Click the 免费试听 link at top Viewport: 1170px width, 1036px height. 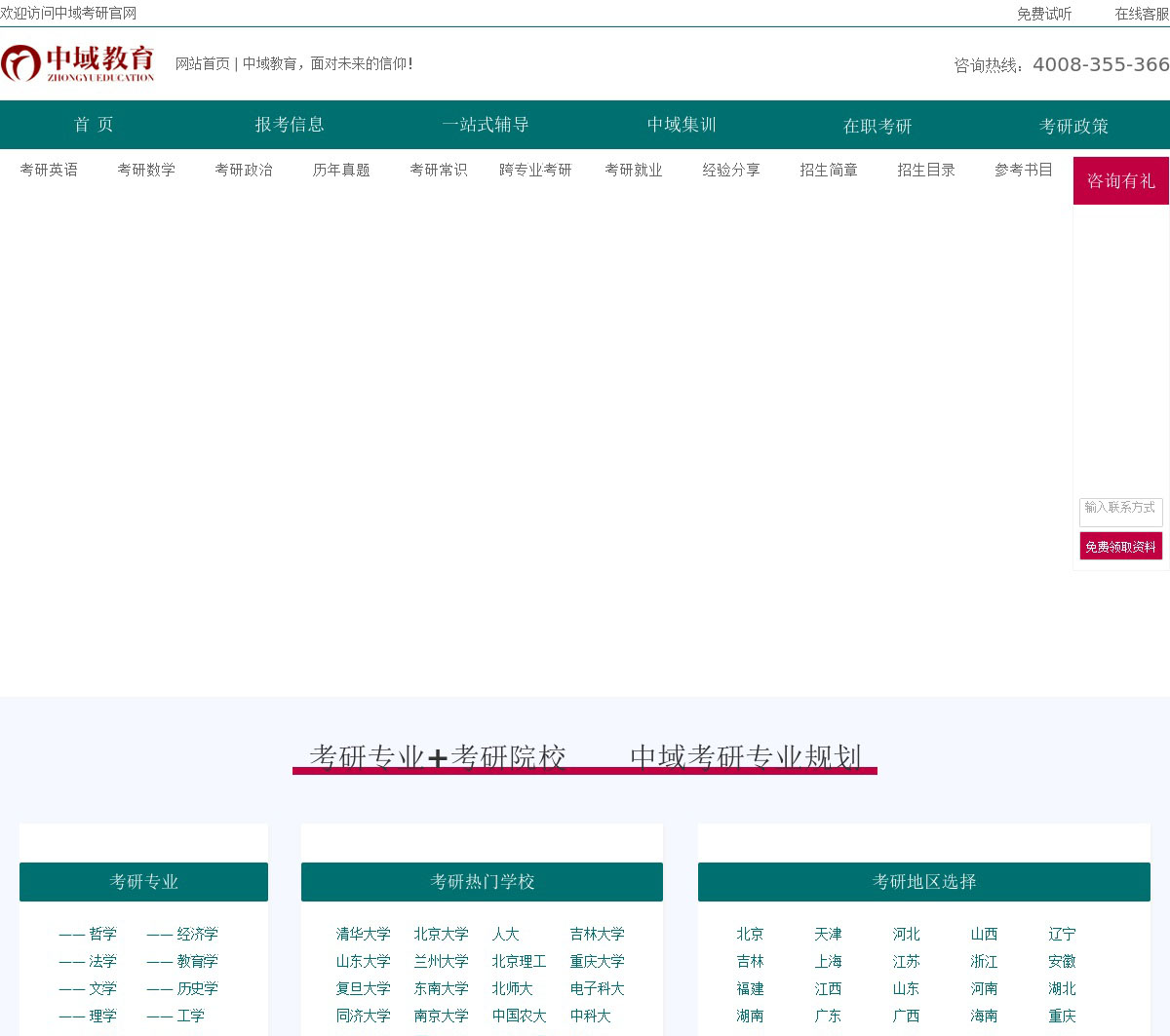tap(1044, 14)
